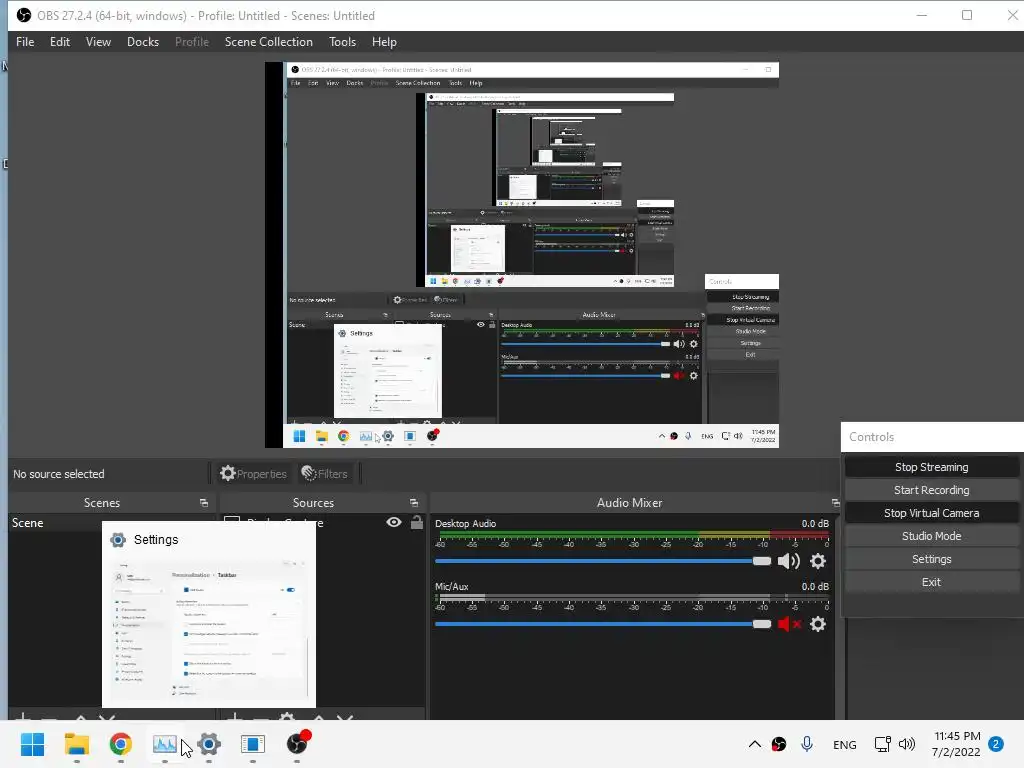Viewport: 1024px width, 768px height.
Task: Open source Filters
Action: 324,473
